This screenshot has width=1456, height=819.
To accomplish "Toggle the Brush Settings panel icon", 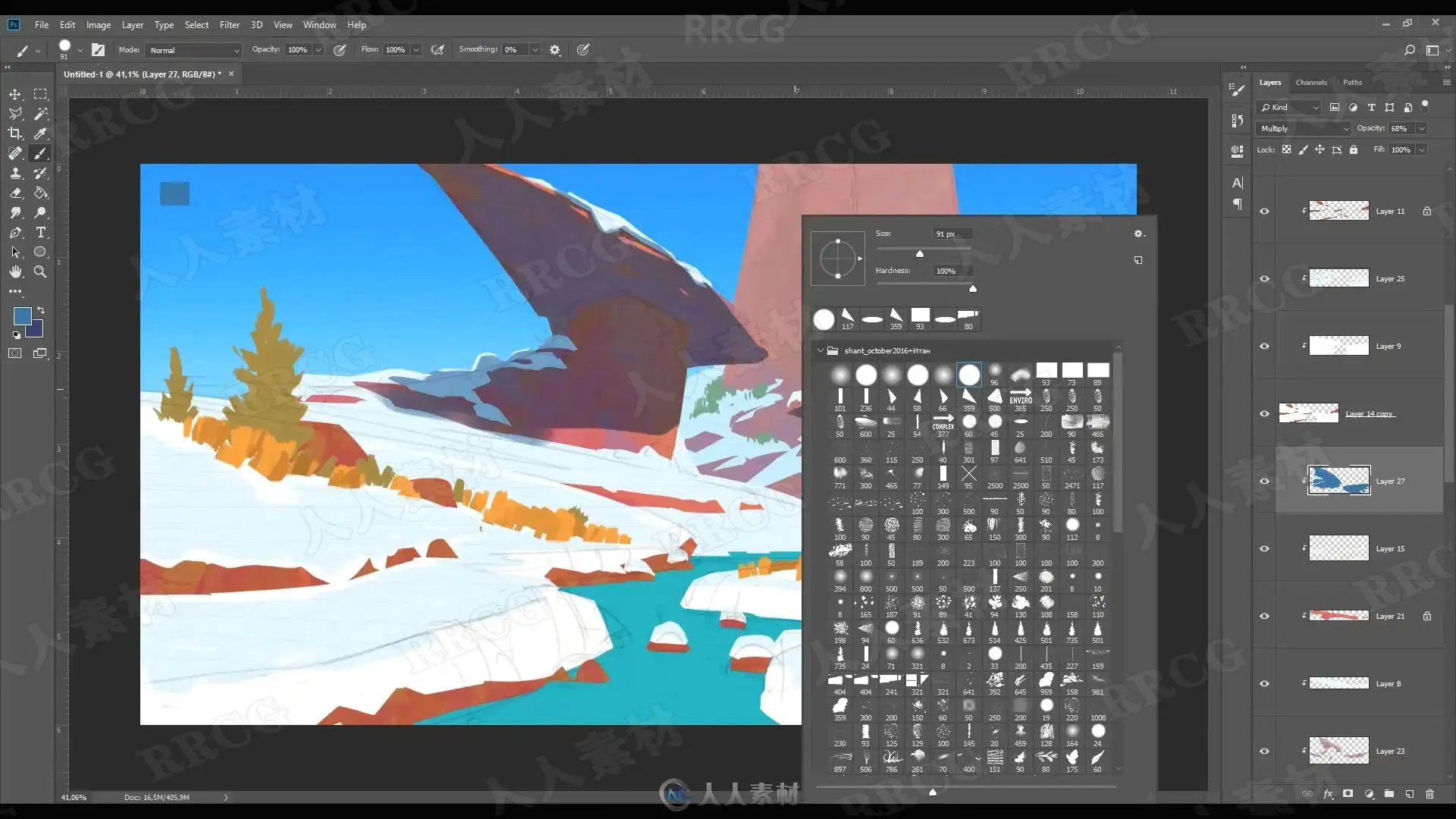I will coord(98,50).
